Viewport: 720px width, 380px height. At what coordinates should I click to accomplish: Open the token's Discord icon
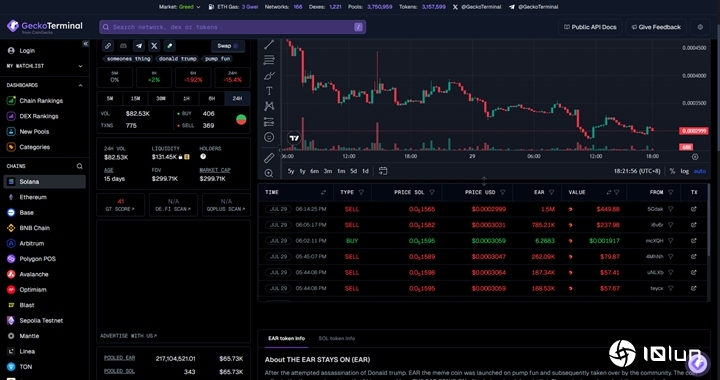tap(123, 46)
